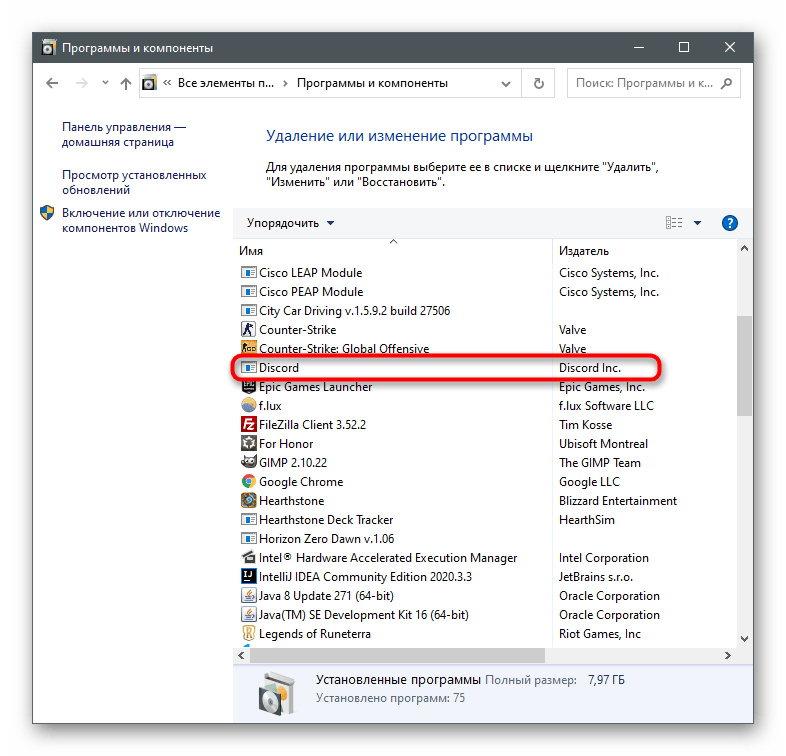Click the Google Chrome icon
This screenshot has width=786, height=756.
tap(249, 481)
